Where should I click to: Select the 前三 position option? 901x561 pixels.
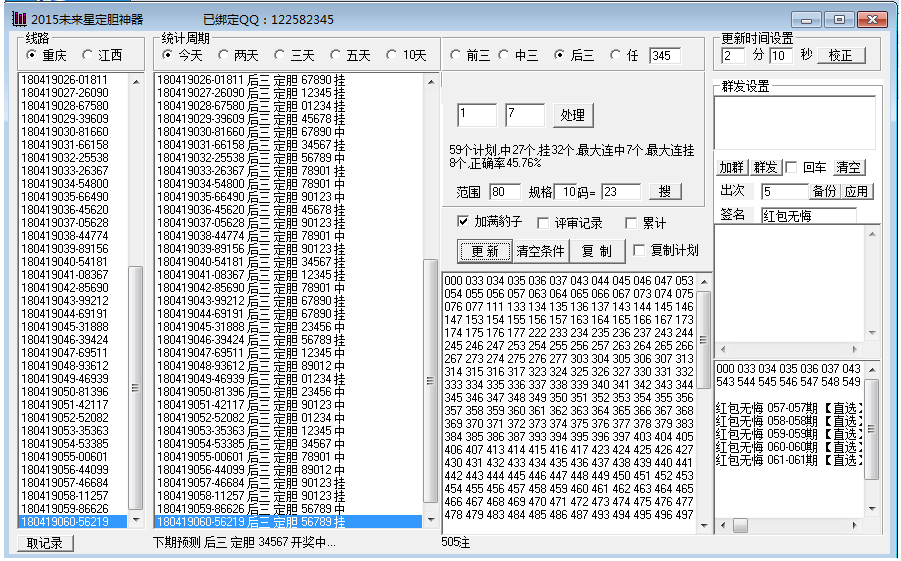456,56
